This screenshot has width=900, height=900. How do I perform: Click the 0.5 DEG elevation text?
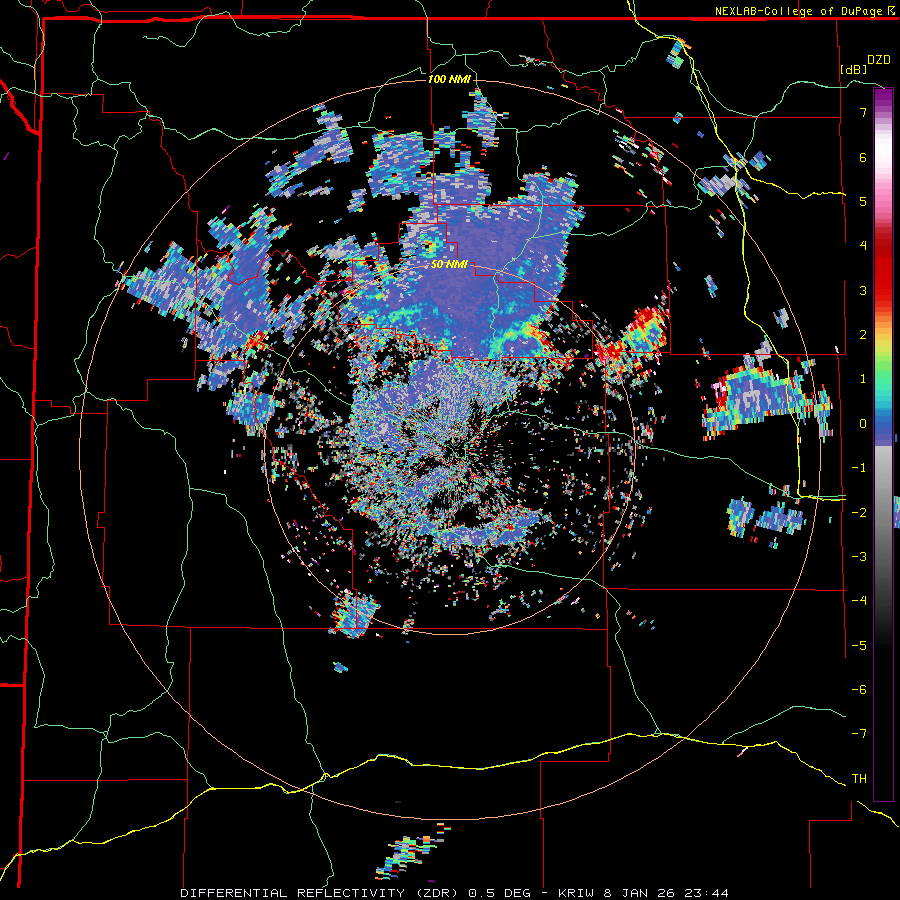click(x=500, y=893)
